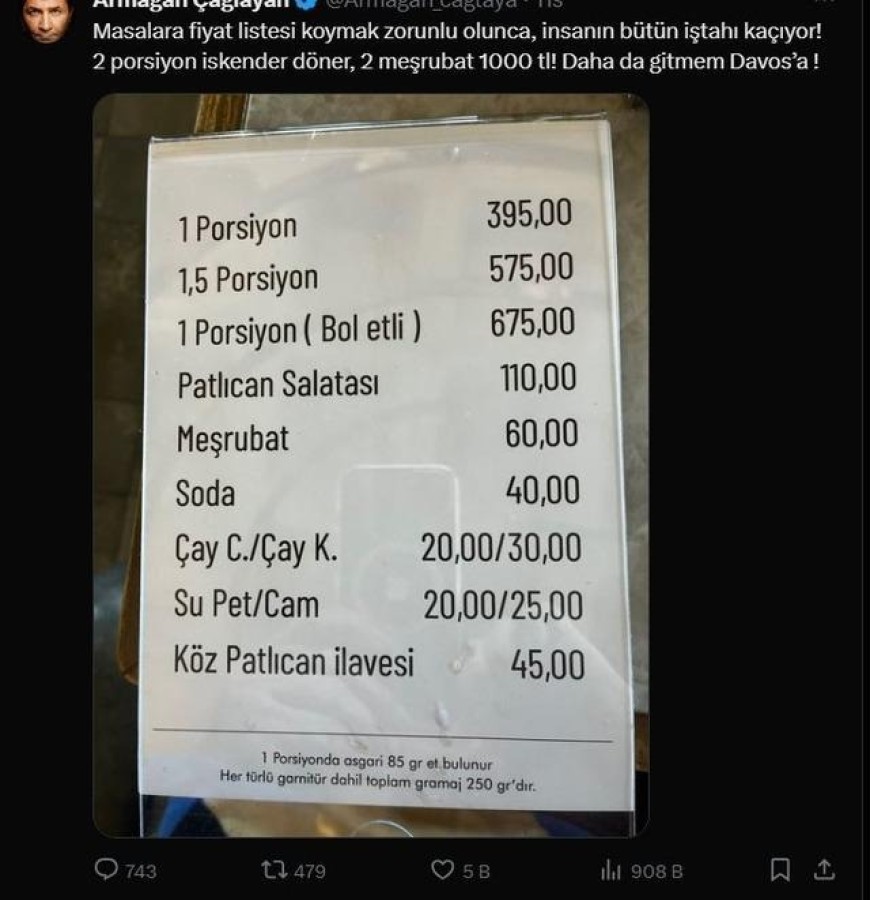Screen dimensions: 870x900
Task: Click the reply icon with 743 comments
Action: pyautogui.click(x=106, y=870)
